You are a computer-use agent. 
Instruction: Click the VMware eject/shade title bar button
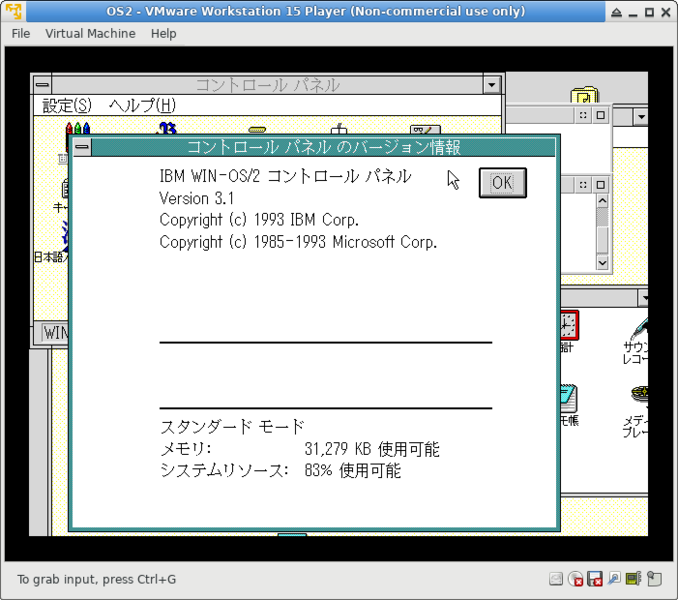[x=617, y=13]
